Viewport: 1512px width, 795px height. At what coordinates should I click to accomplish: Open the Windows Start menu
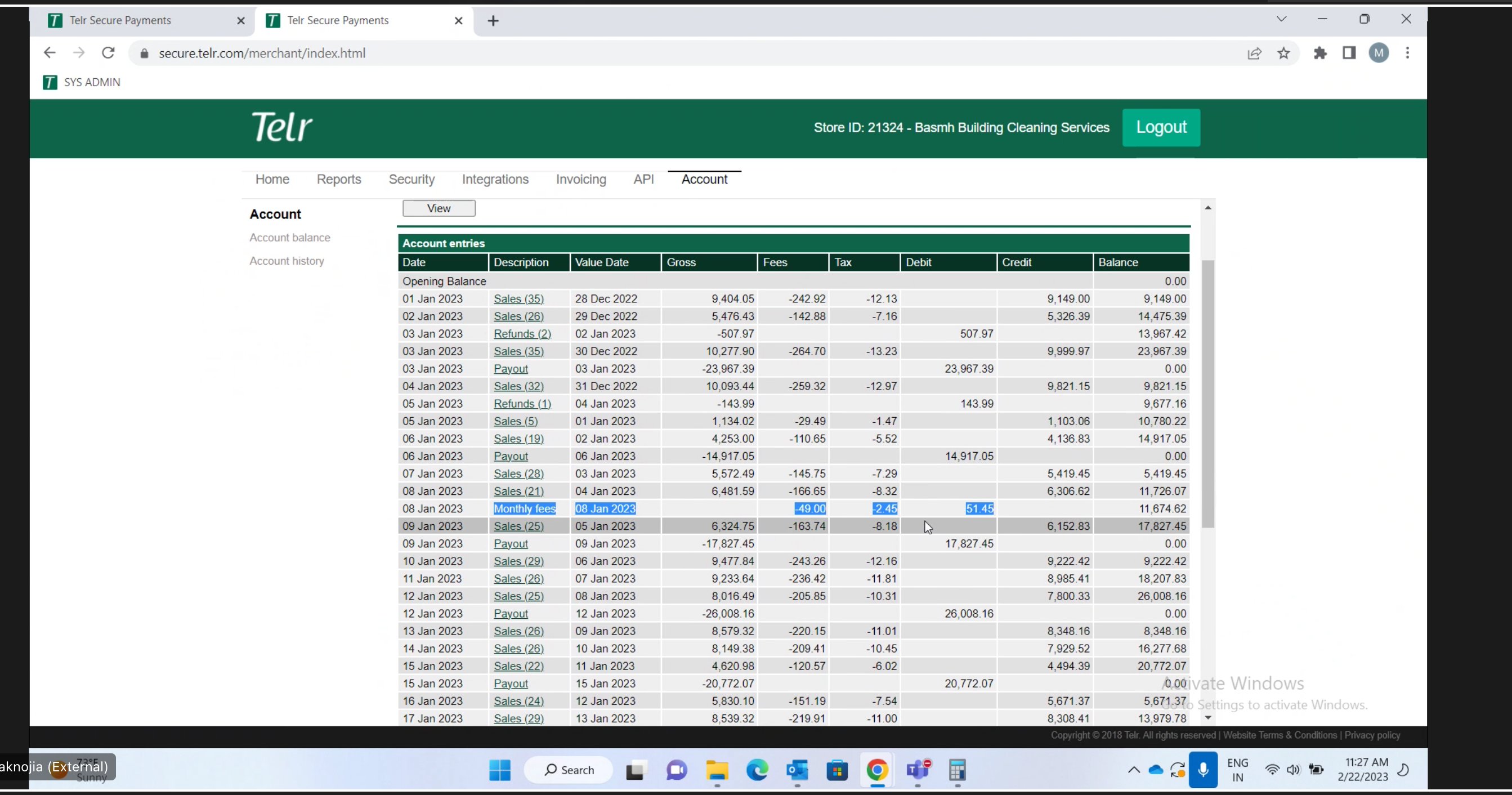click(500, 770)
